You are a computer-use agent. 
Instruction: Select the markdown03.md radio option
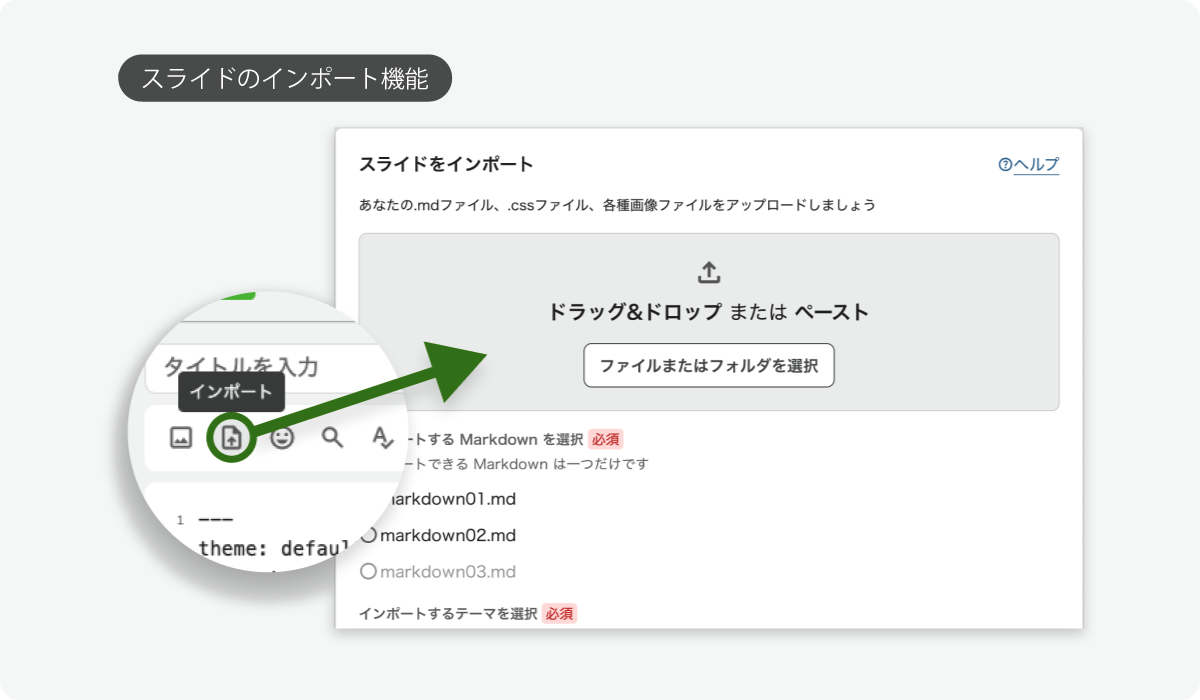[438, 572]
